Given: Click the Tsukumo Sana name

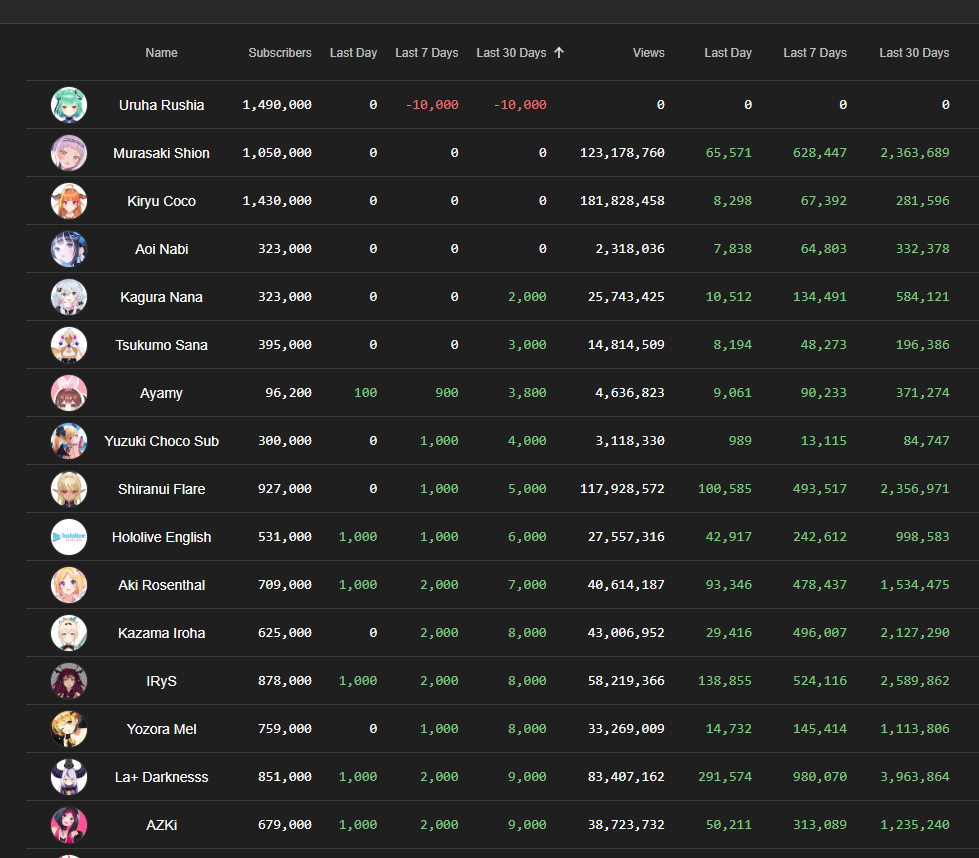Looking at the screenshot, I should [x=162, y=345].
